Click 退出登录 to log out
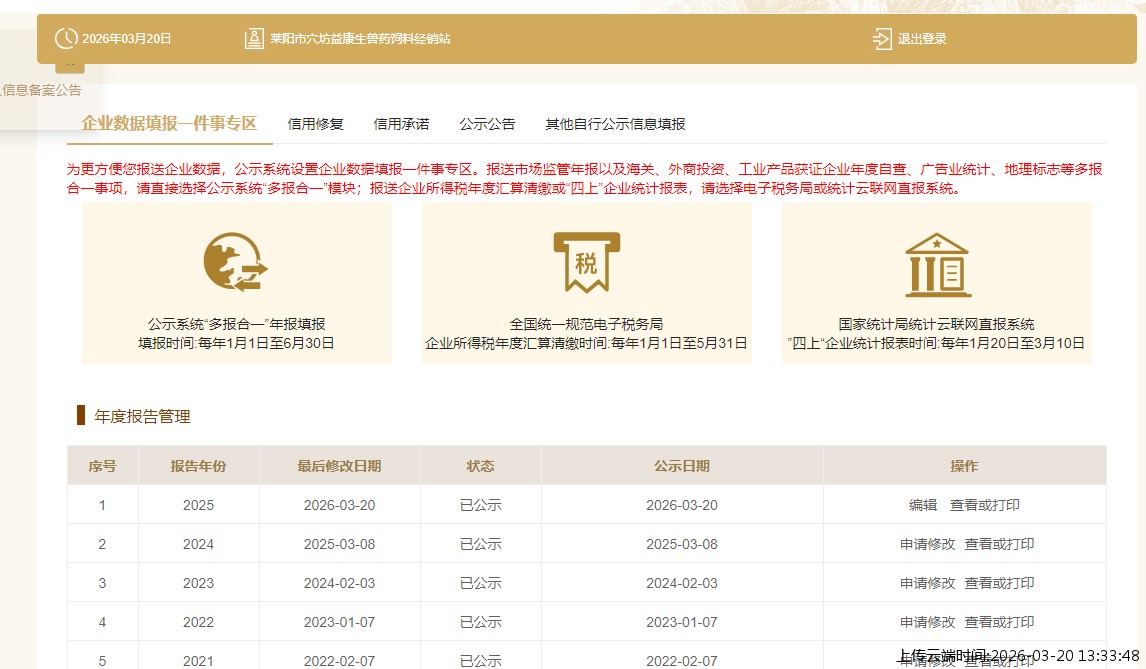The image size is (1146, 669). coord(921,39)
